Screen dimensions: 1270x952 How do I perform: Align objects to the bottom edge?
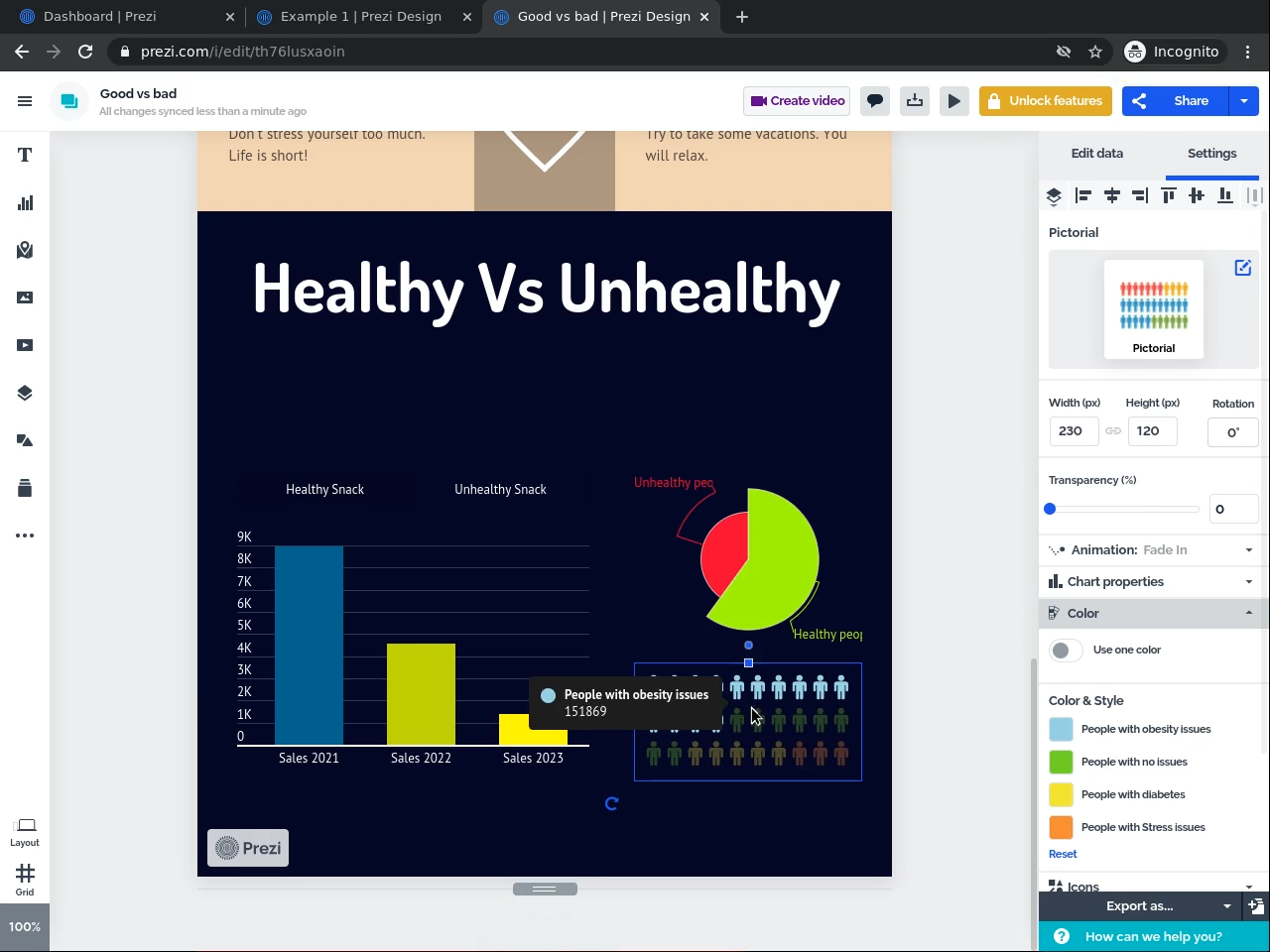(x=1225, y=196)
